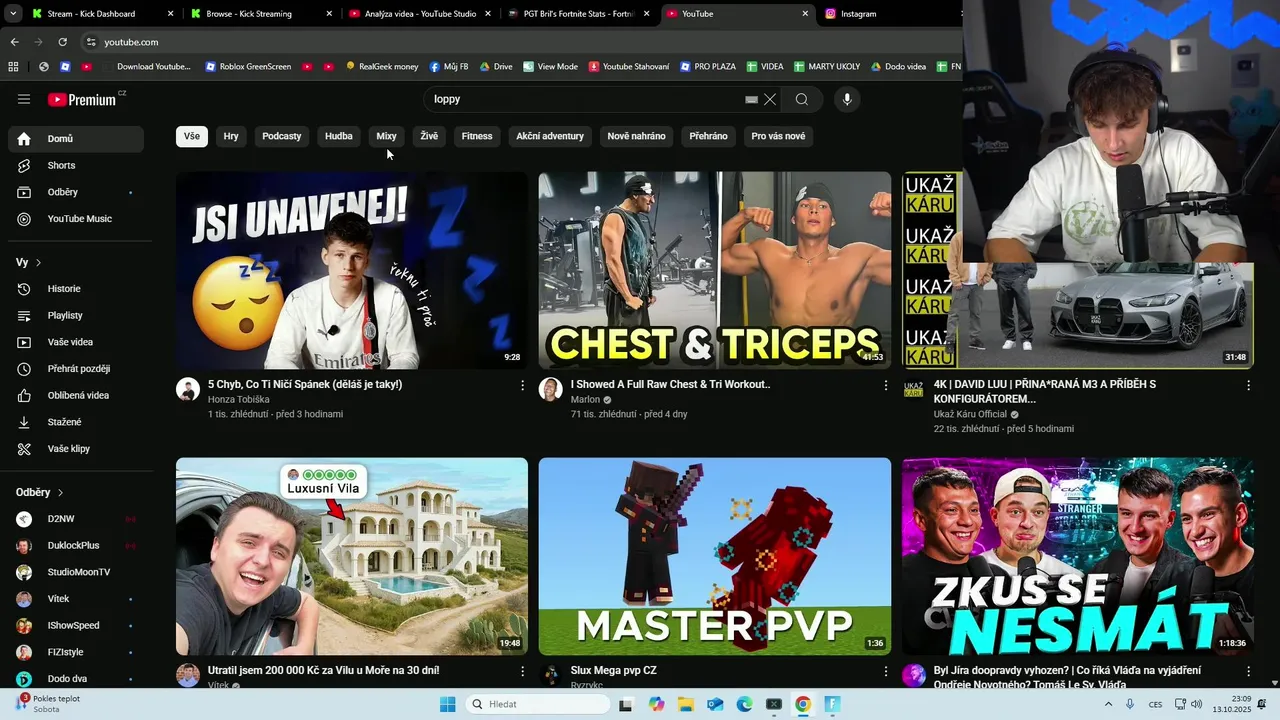Image resolution: width=1280 pixels, height=720 pixels.
Task: Open Oblíbená videa in the sidebar
Action: [x=76, y=395]
